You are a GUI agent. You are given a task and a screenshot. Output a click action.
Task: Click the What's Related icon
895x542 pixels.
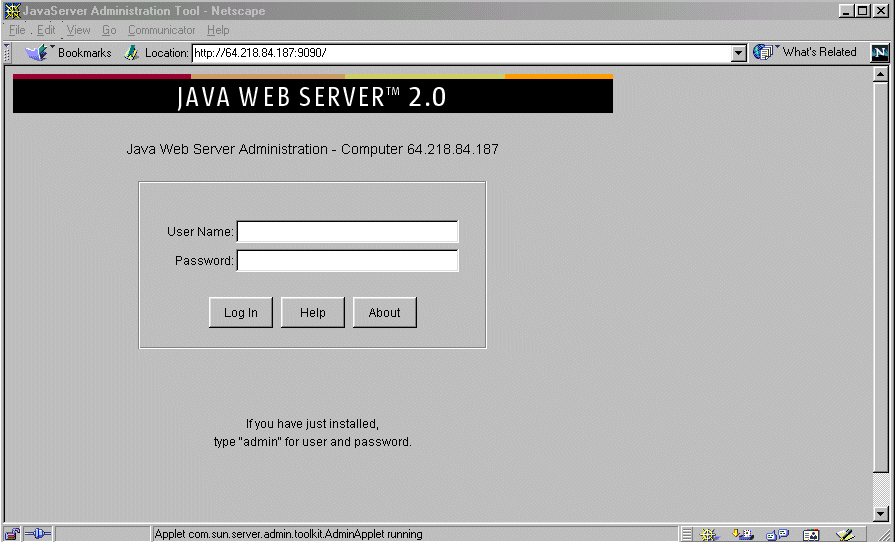(763, 52)
